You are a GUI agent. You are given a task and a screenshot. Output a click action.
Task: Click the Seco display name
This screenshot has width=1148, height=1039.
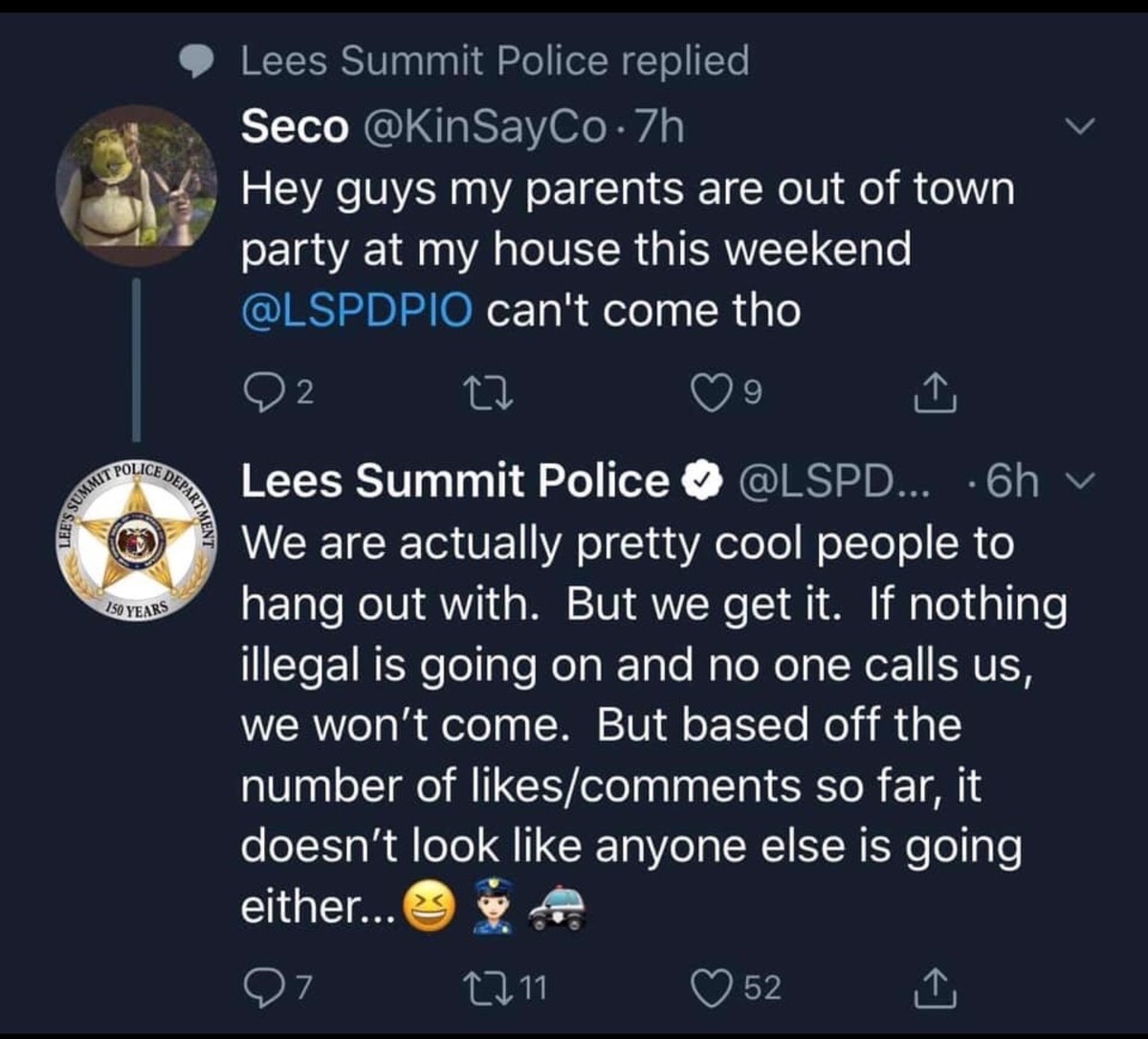[x=295, y=127]
